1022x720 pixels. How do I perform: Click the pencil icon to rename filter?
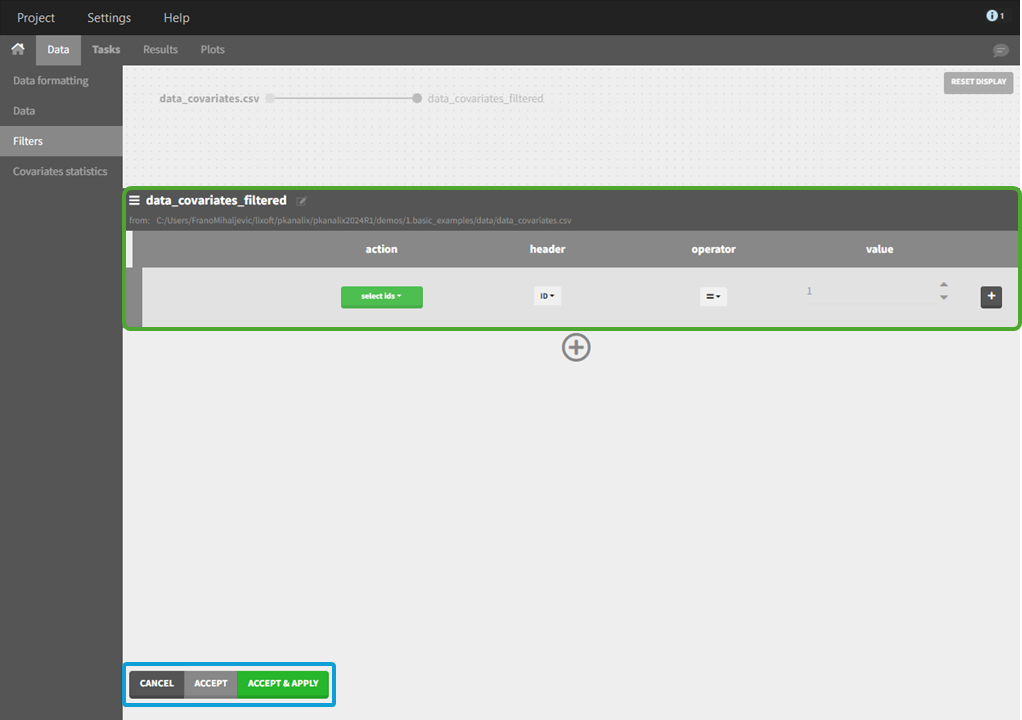[x=302, y=201]
